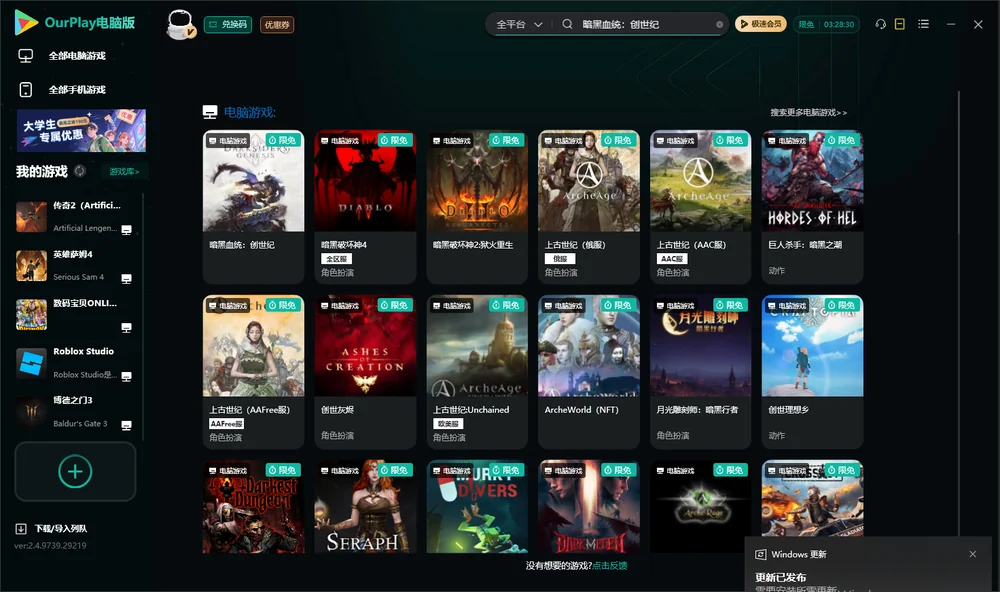
Task: Click the PC icon on the 数码宝贝 row
Action: coord(126,327)
